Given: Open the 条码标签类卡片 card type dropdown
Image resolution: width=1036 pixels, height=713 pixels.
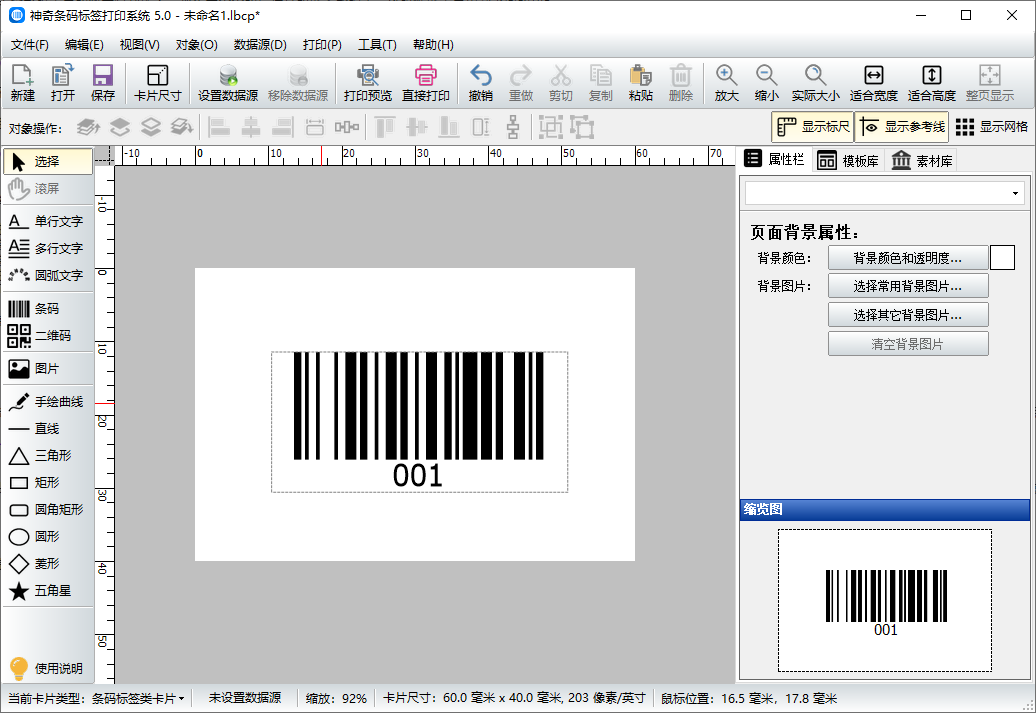Looking at the screenshot, I should pyautogui.click(x=138, y=698).
